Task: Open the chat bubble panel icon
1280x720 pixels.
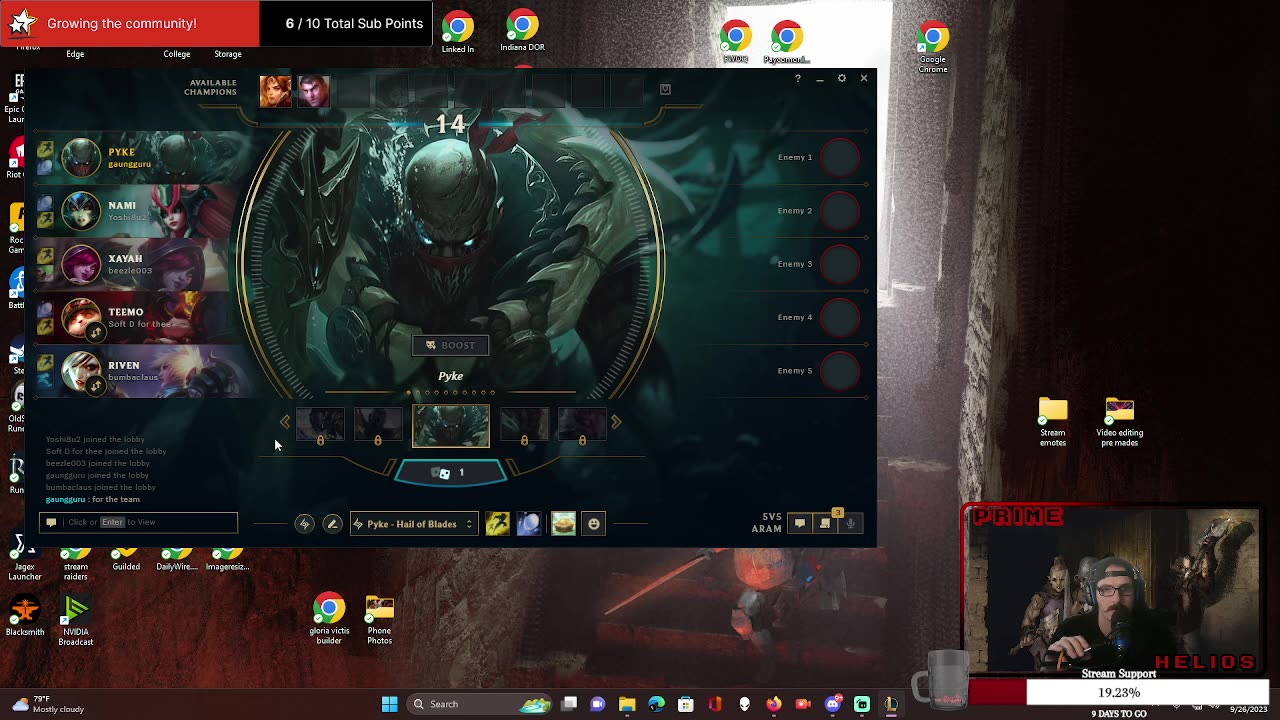Action: [800, 523]
